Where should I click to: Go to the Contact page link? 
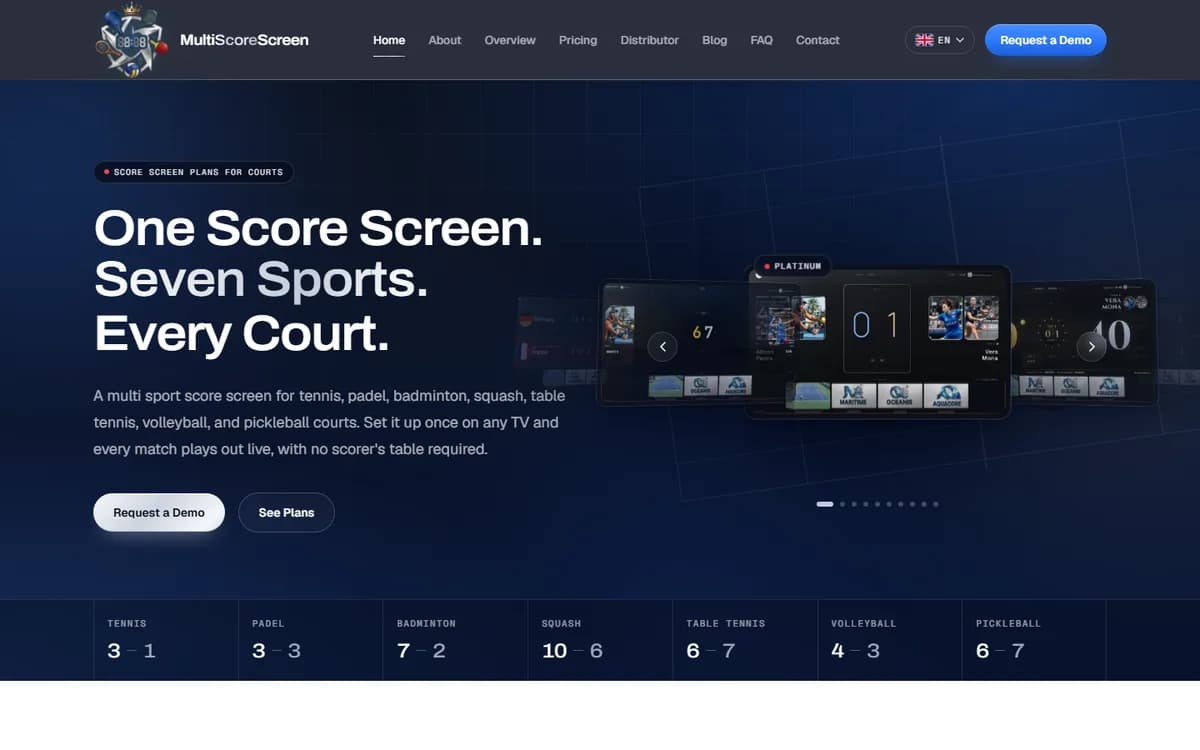point(818,40)
